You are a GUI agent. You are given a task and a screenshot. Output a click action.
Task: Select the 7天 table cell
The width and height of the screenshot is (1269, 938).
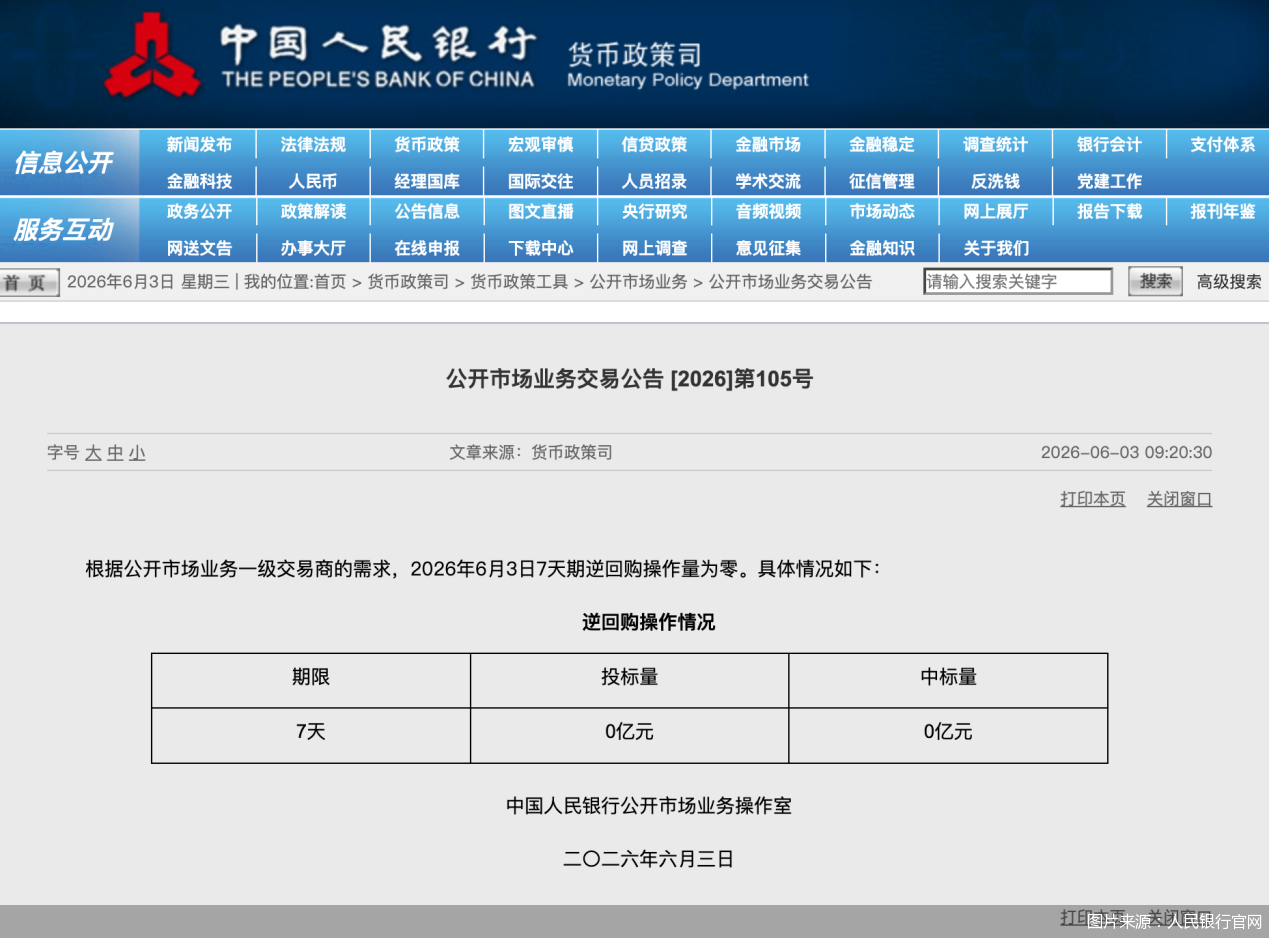click(311, 735)
